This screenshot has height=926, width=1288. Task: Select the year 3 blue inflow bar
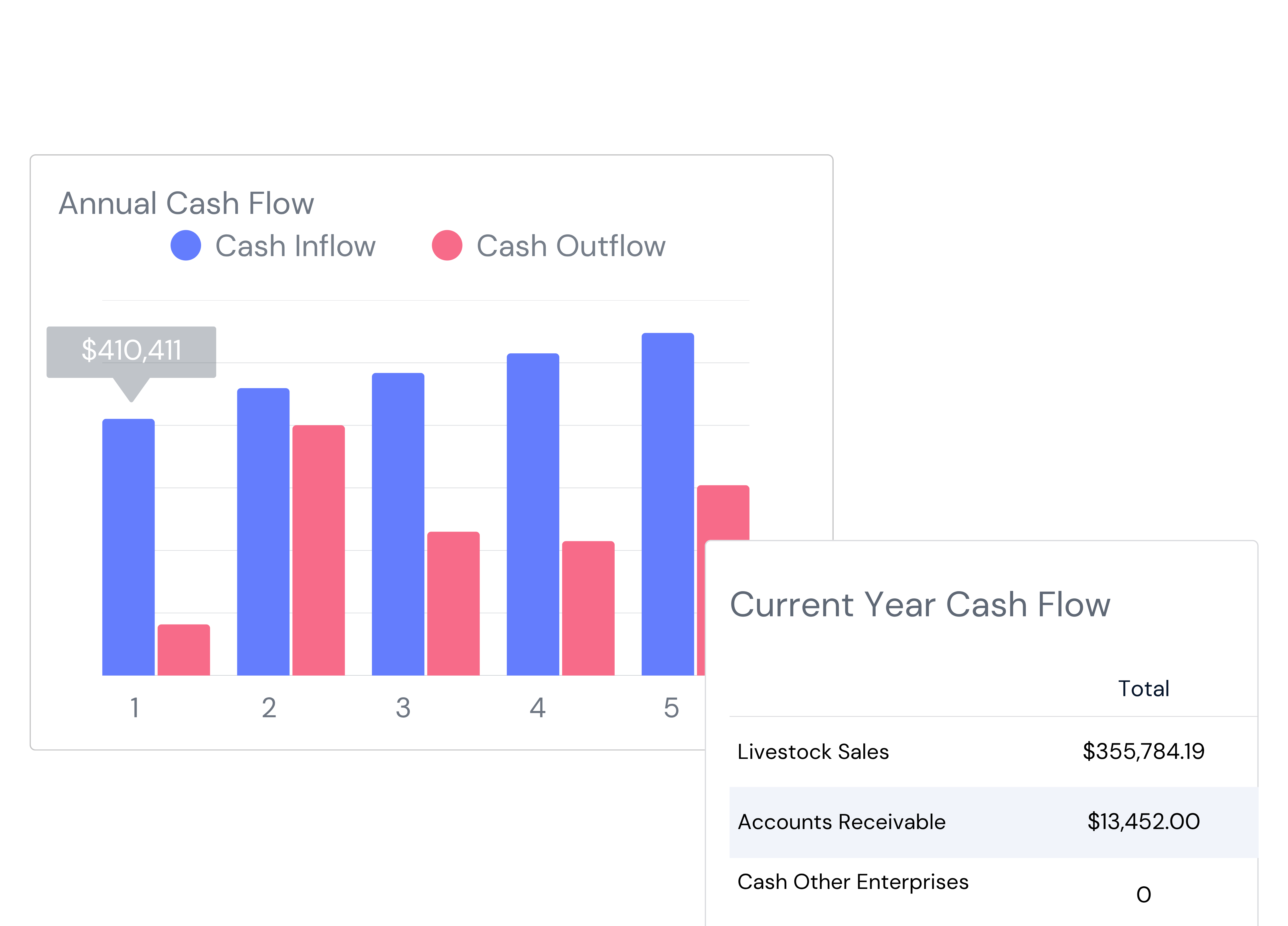(x=398, y=524)
